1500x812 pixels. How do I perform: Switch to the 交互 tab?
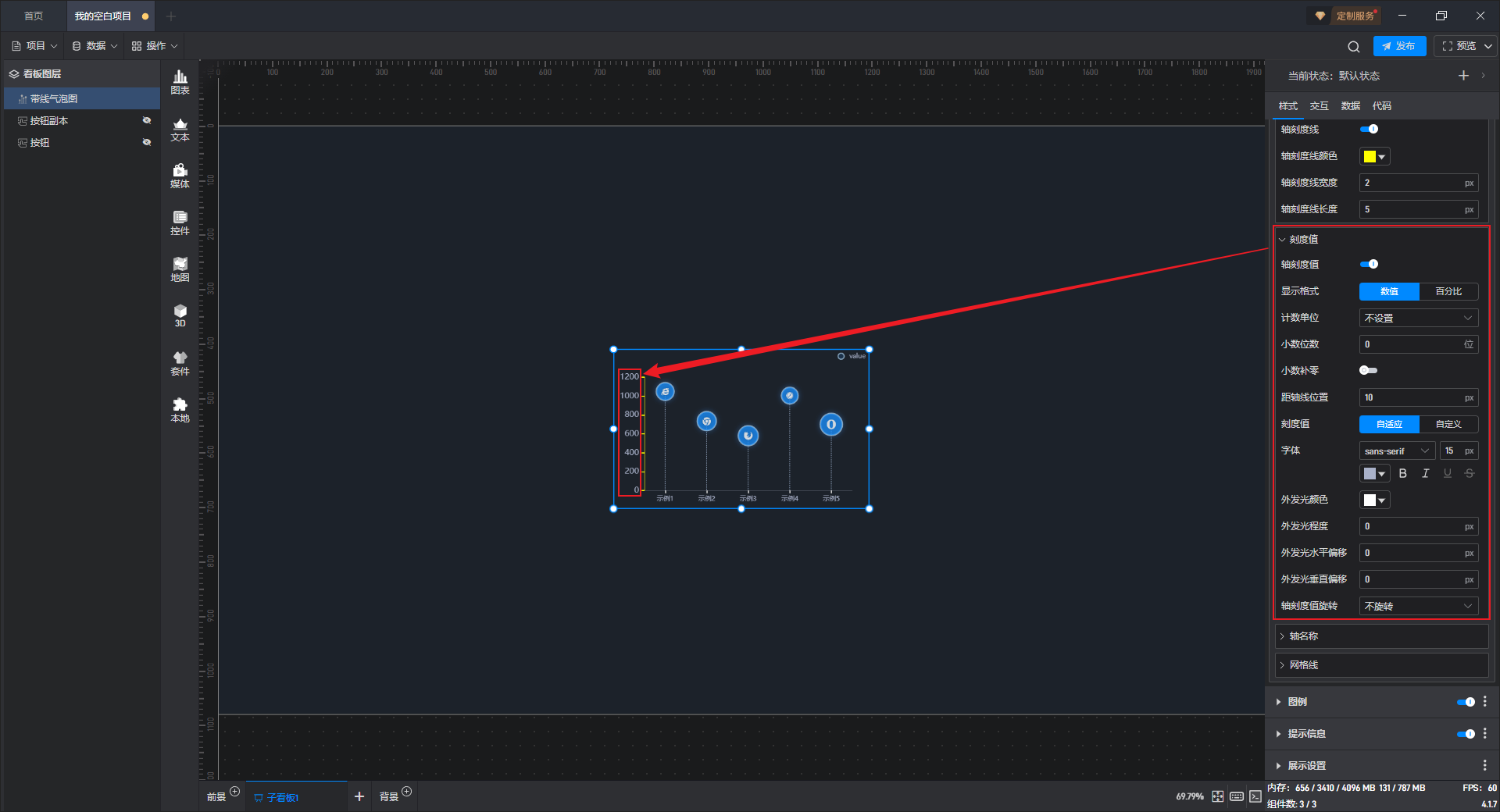coord(1320,106)
